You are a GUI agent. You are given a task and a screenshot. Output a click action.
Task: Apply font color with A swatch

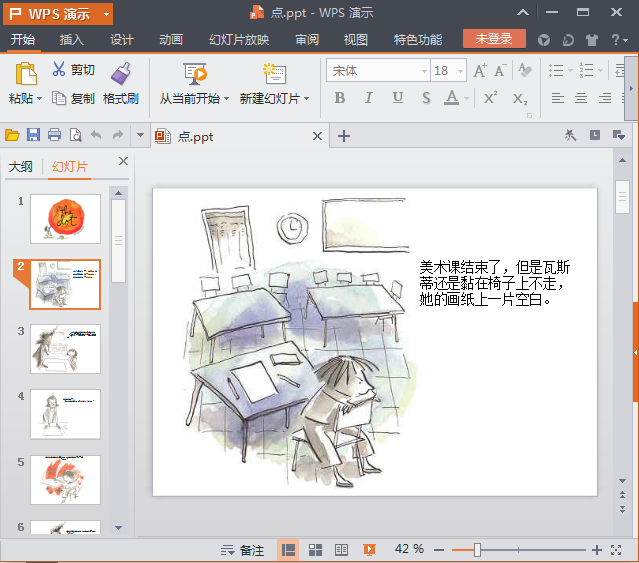pyautogui.click(x=451, y=98)
